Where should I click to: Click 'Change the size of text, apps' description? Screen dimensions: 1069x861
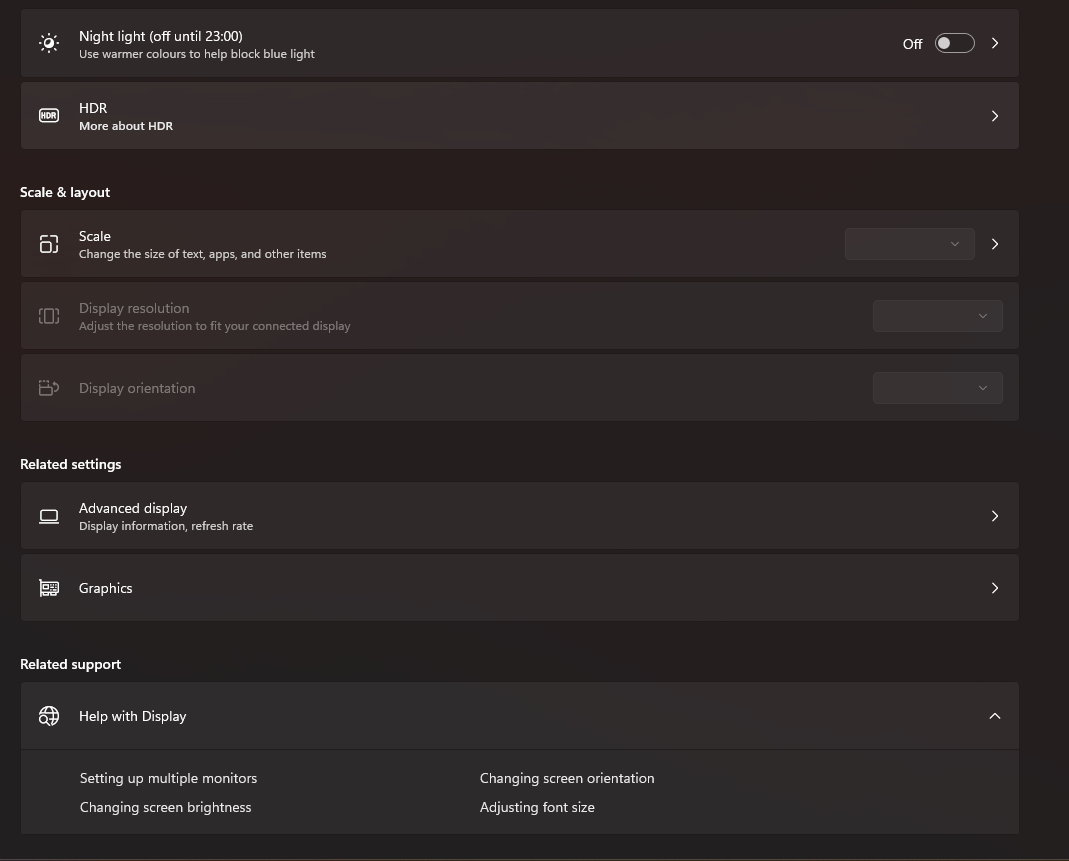pyautogui.click(x=202, y=254)
